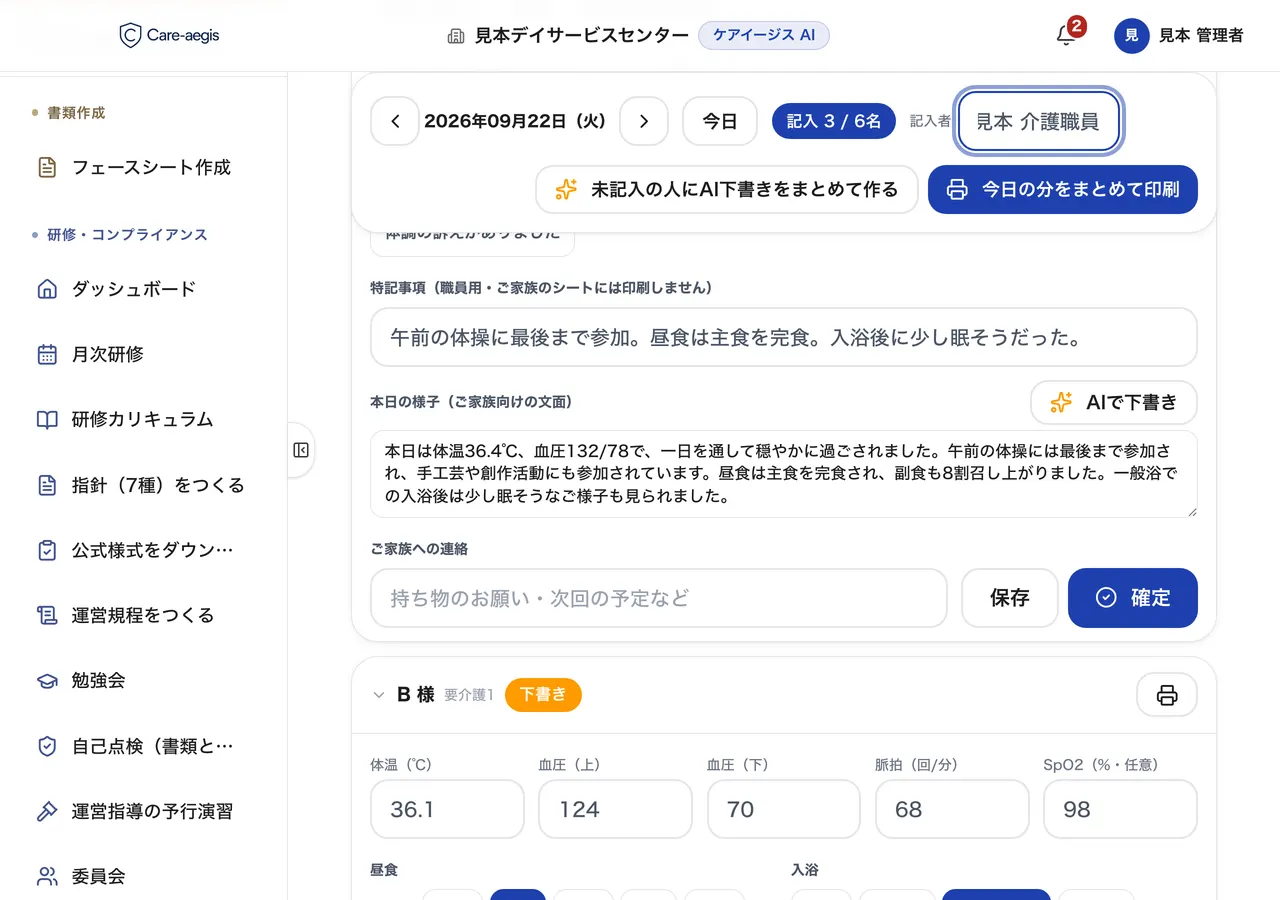Click the SpO2 field showing 98
Image resolution: width=1280 pixels, height=900 pixels.
pyautogui.click(x=1120, y=809)
